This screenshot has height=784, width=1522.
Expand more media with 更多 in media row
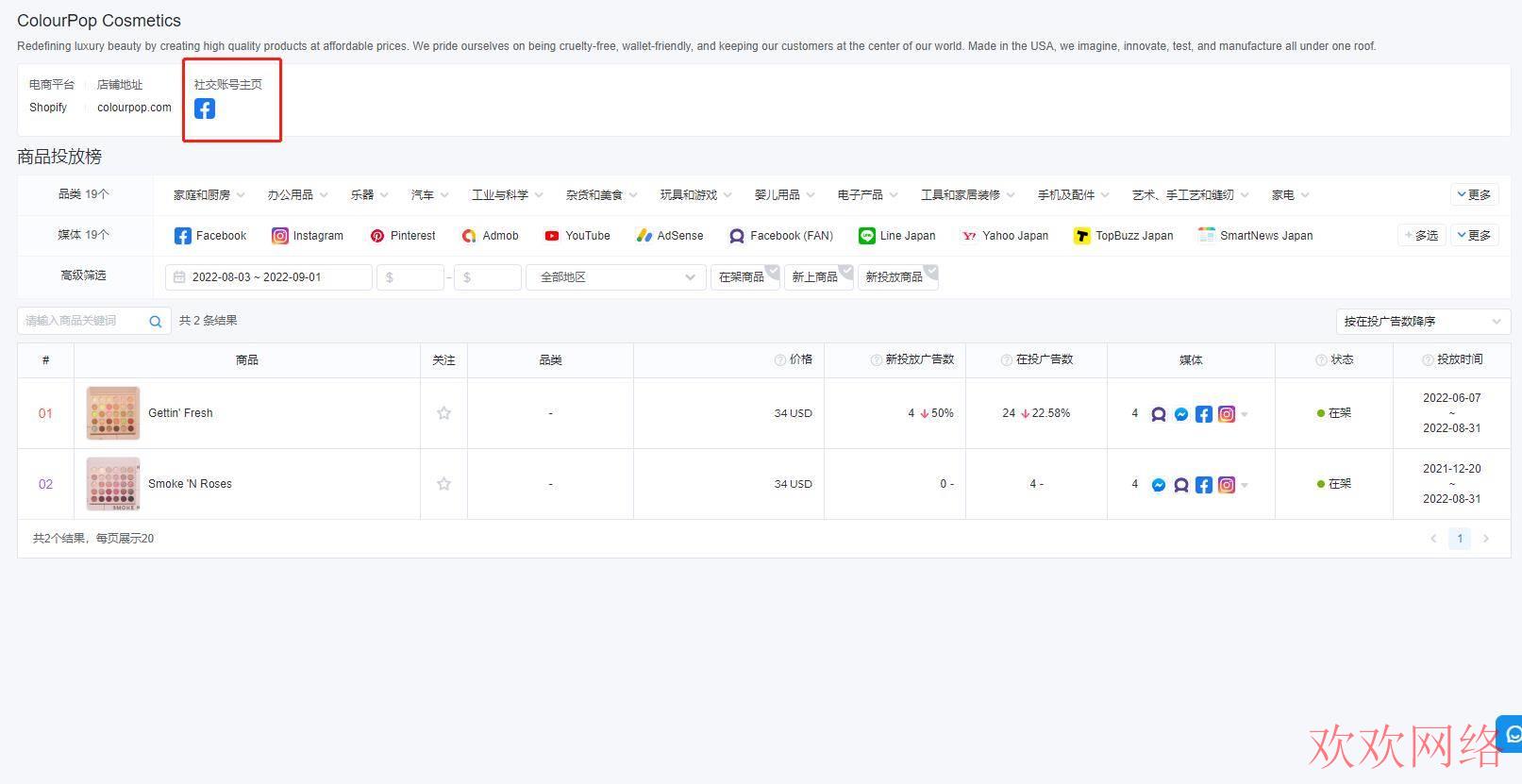coord(1475,236)
